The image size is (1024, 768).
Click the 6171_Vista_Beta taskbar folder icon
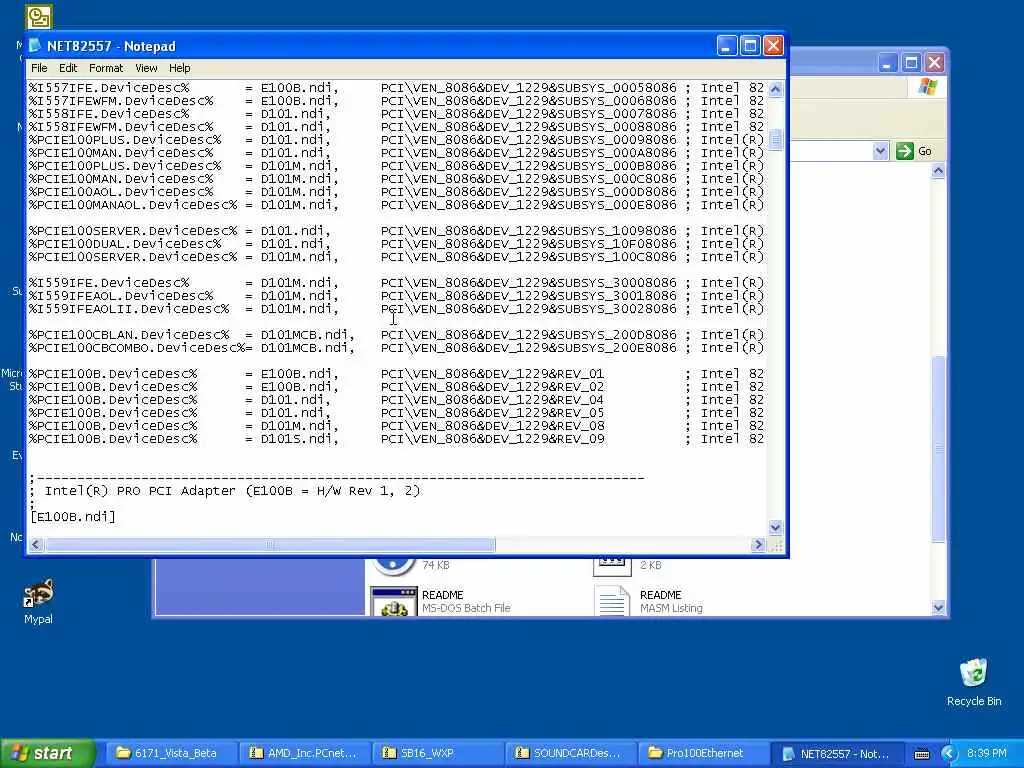[x=123, y=753]
